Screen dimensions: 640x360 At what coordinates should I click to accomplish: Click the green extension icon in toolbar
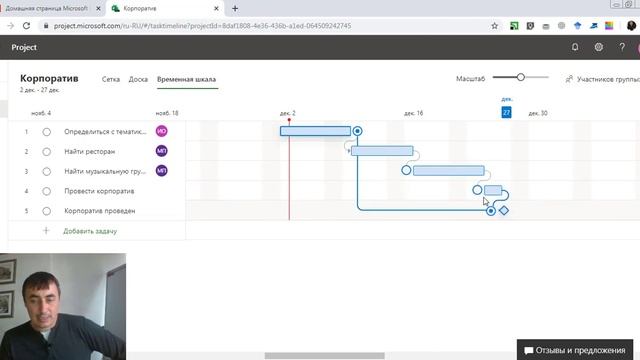[x=514, y=26]
